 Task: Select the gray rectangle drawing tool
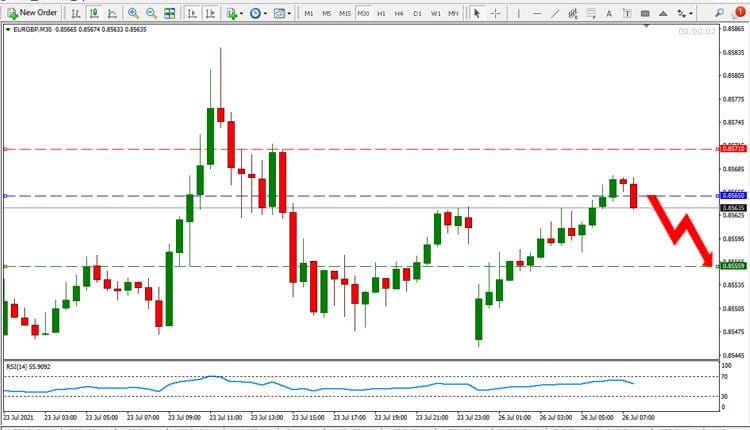tap(645, 13)
